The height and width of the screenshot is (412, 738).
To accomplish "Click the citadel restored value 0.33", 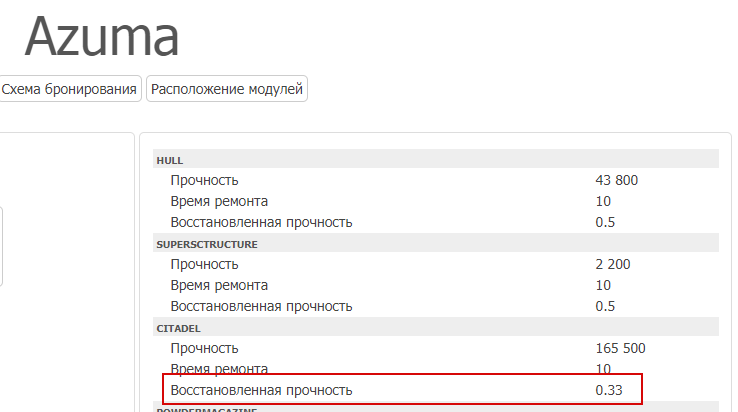I will [x=609, y=390].
